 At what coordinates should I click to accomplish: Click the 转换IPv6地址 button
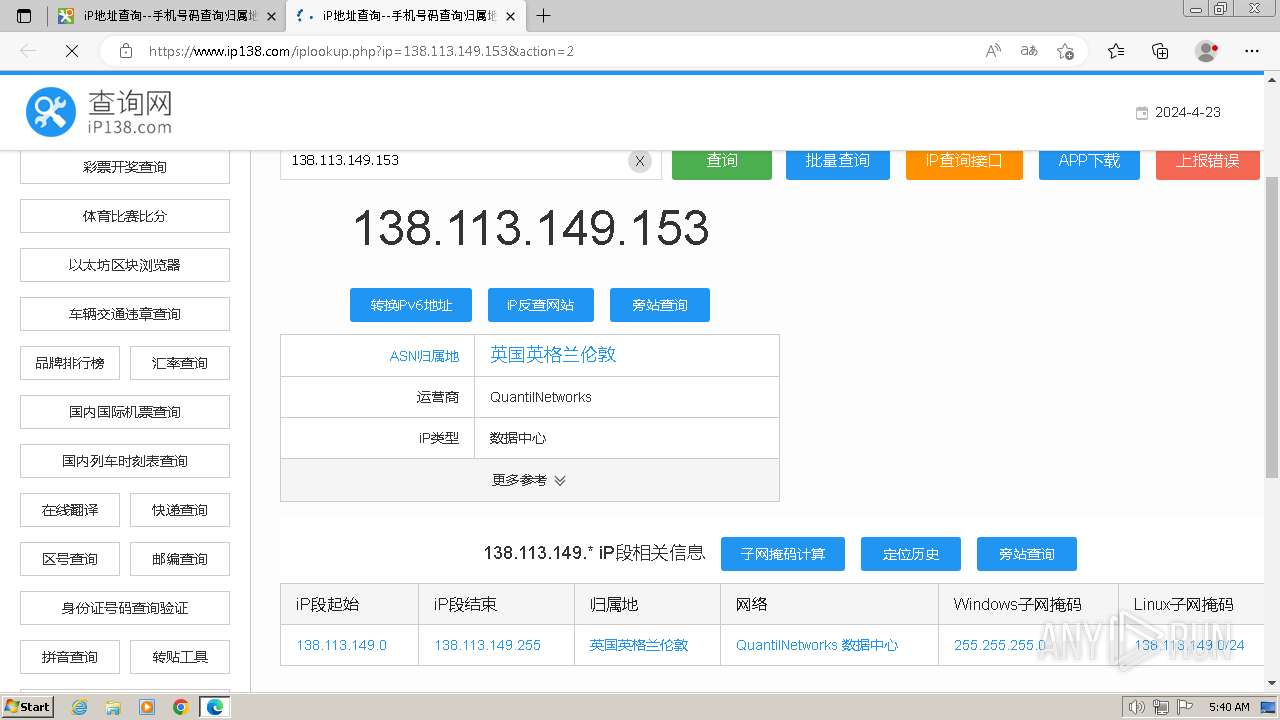tap(411, 305)
